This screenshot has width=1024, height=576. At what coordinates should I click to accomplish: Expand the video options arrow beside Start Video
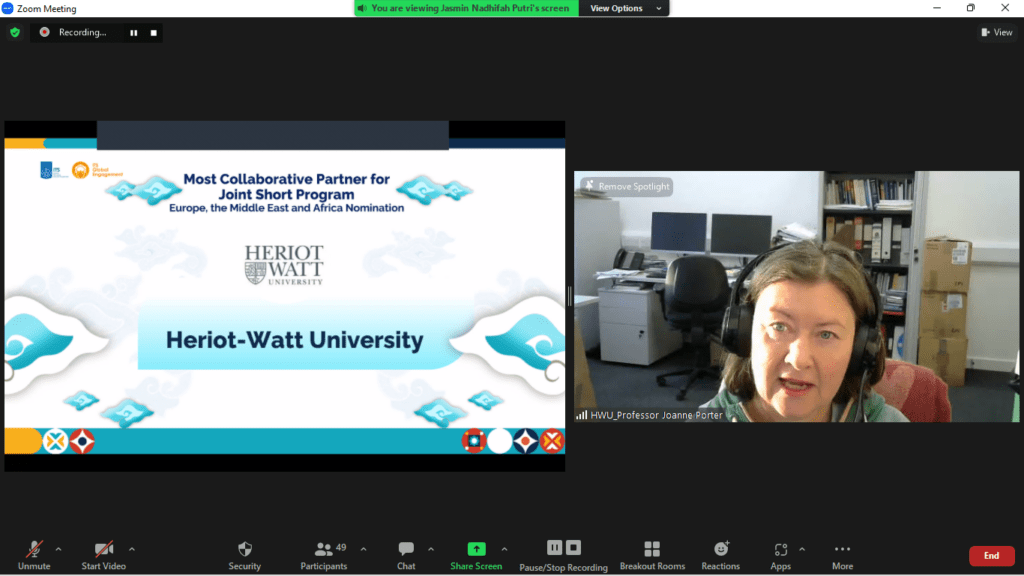point(132,549)
